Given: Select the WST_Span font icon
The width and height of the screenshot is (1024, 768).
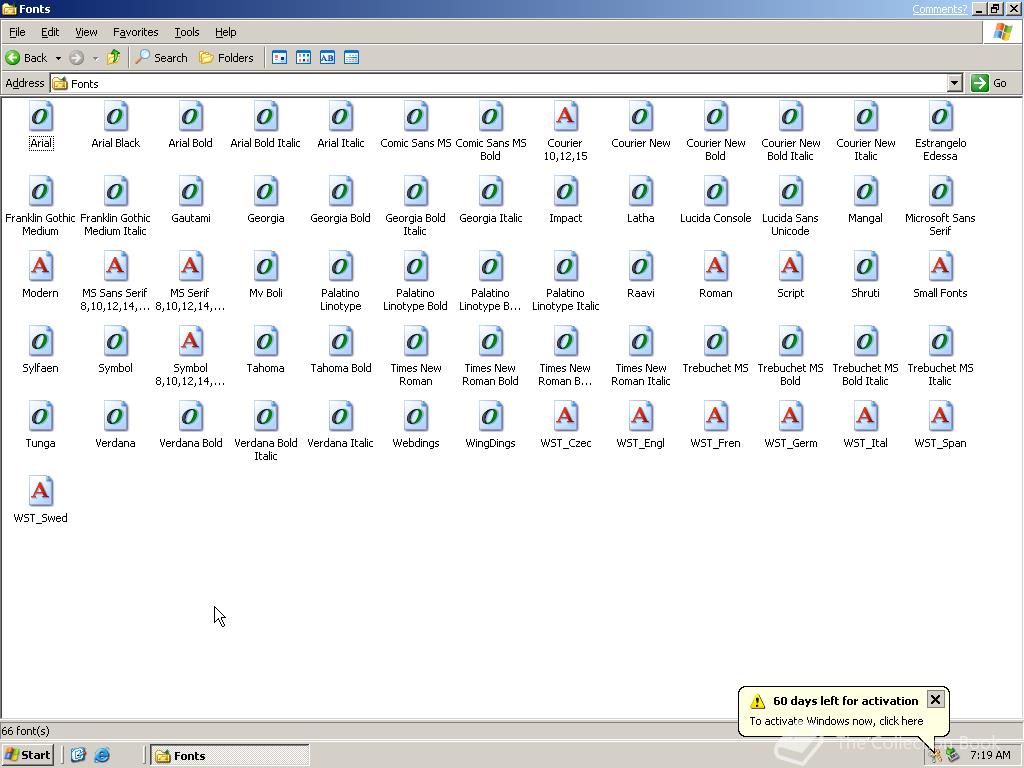Looking at the screenshot, I should click(x=940, y=417).
